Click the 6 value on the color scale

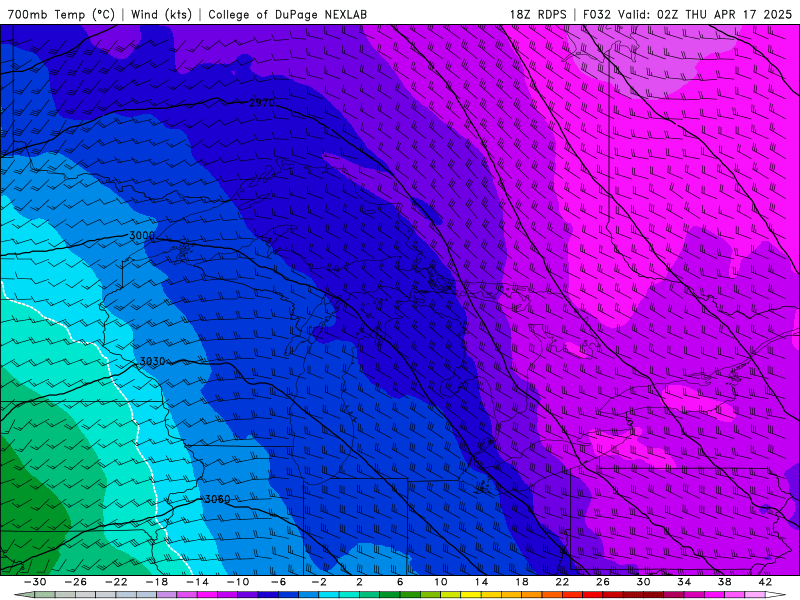click(400, 582)
